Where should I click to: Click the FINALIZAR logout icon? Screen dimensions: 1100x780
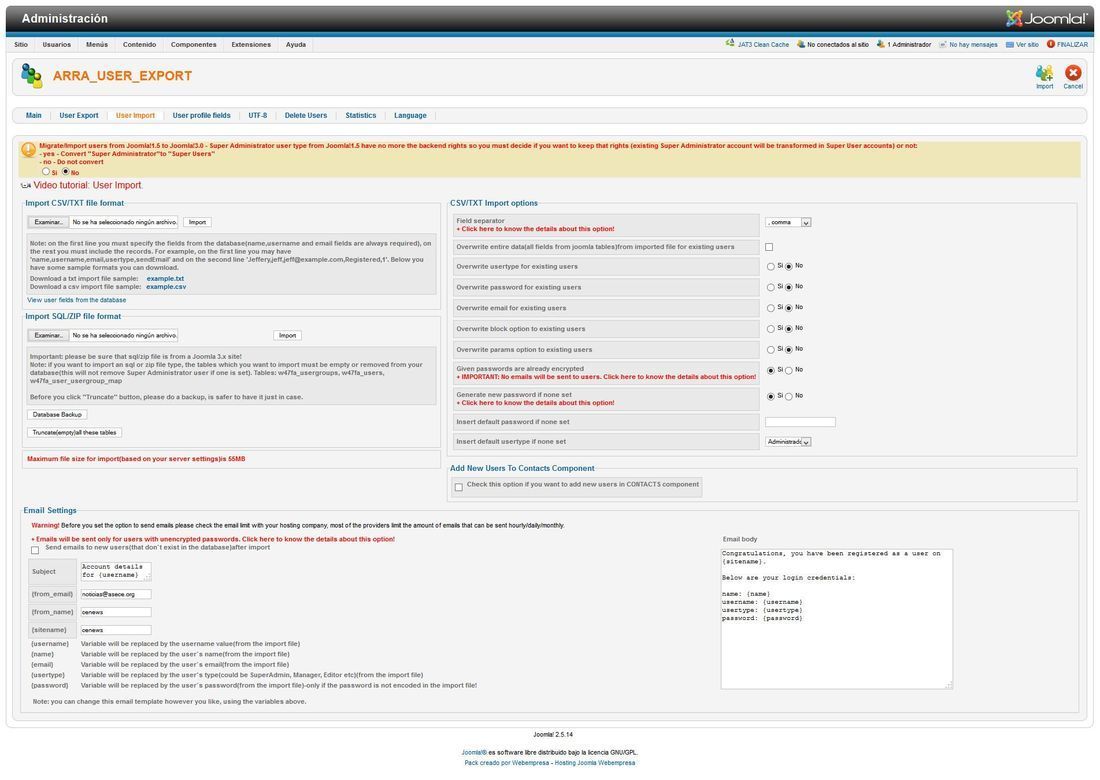coord(1051,44)
